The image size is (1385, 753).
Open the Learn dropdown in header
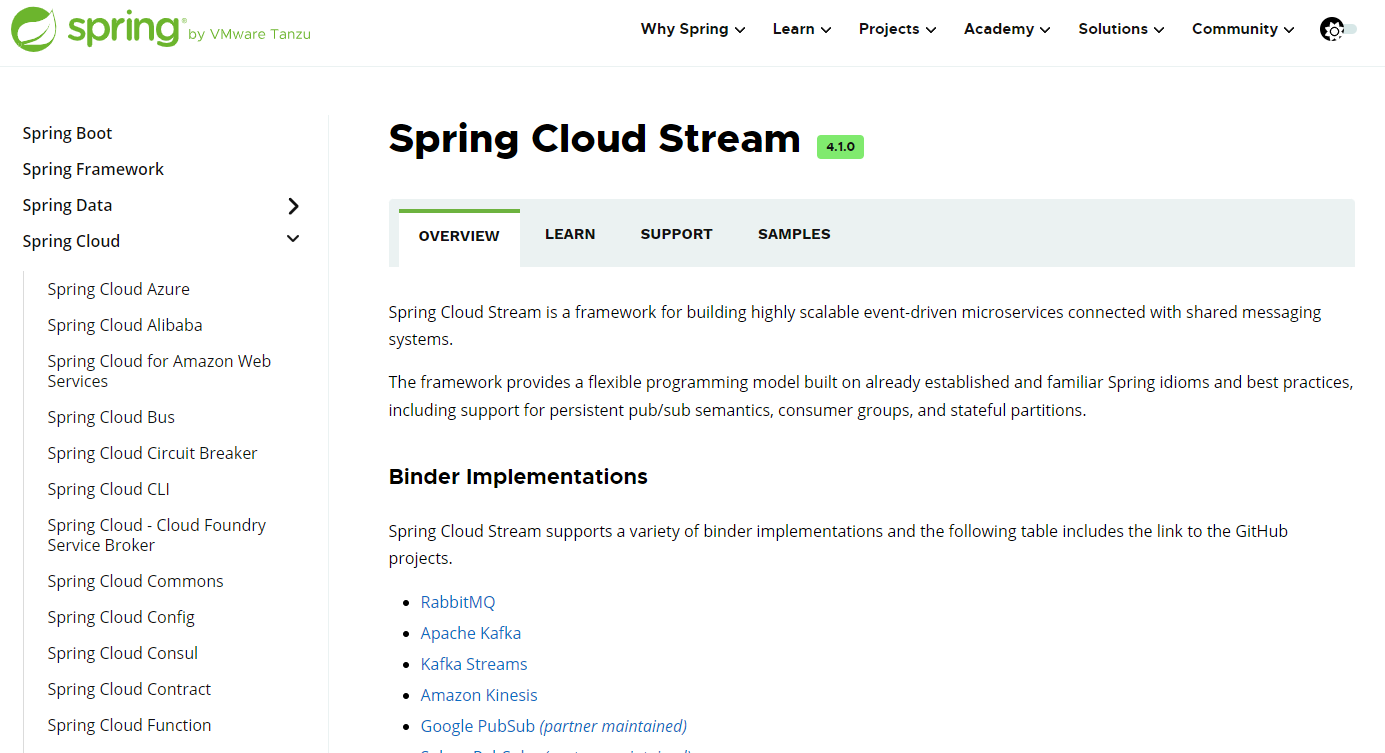point(802,29)
